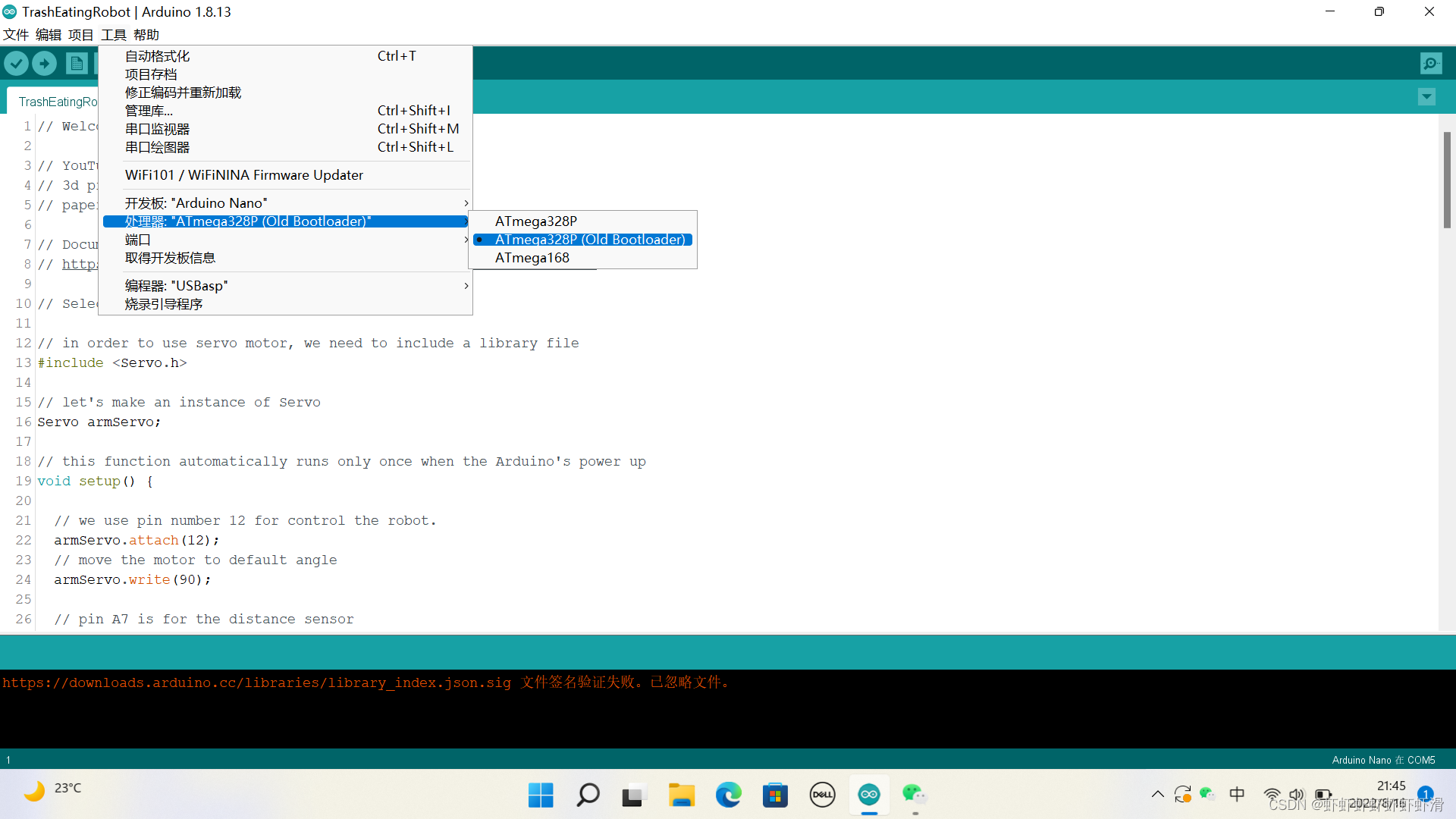Click the Arduino IDE taskbar icon
Screen dimensions: 1456x819
pyautogui.click(x=869, y=795)
